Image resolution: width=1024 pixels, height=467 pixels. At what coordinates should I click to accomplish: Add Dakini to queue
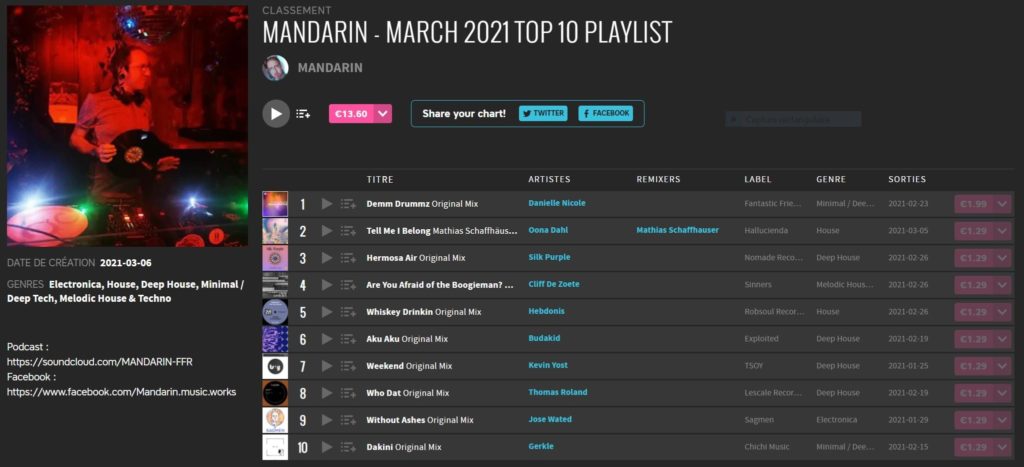point(348,447)
